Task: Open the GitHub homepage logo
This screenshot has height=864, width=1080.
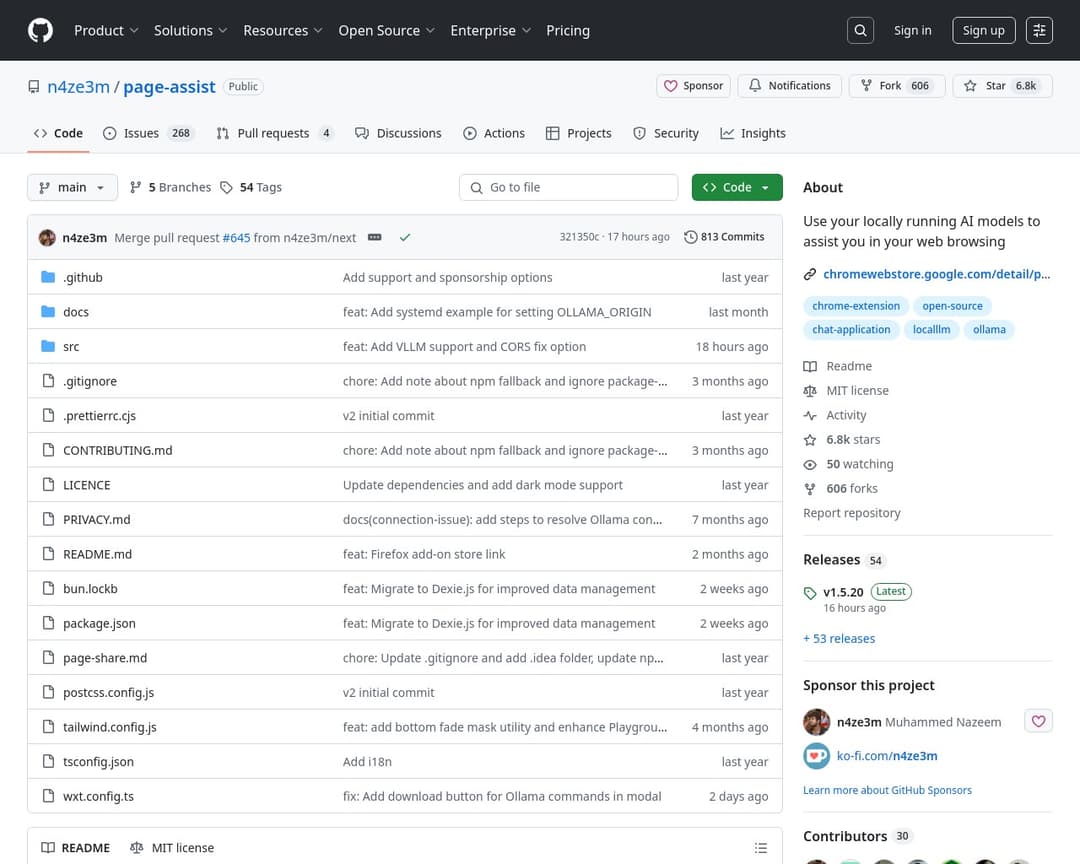Action: 40,30
